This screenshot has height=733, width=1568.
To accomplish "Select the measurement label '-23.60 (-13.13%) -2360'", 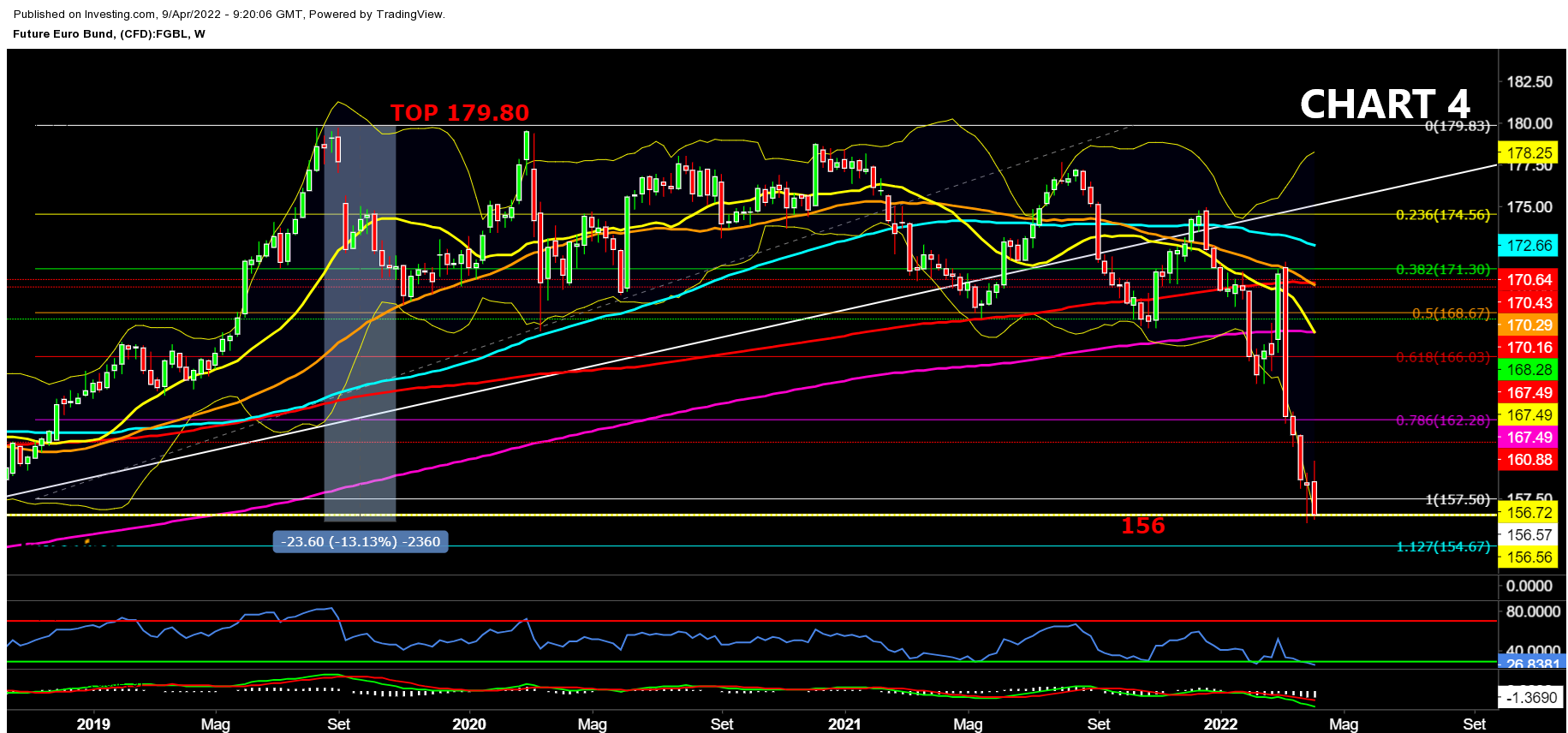I will pyautogui.click(x=361, y=541).
